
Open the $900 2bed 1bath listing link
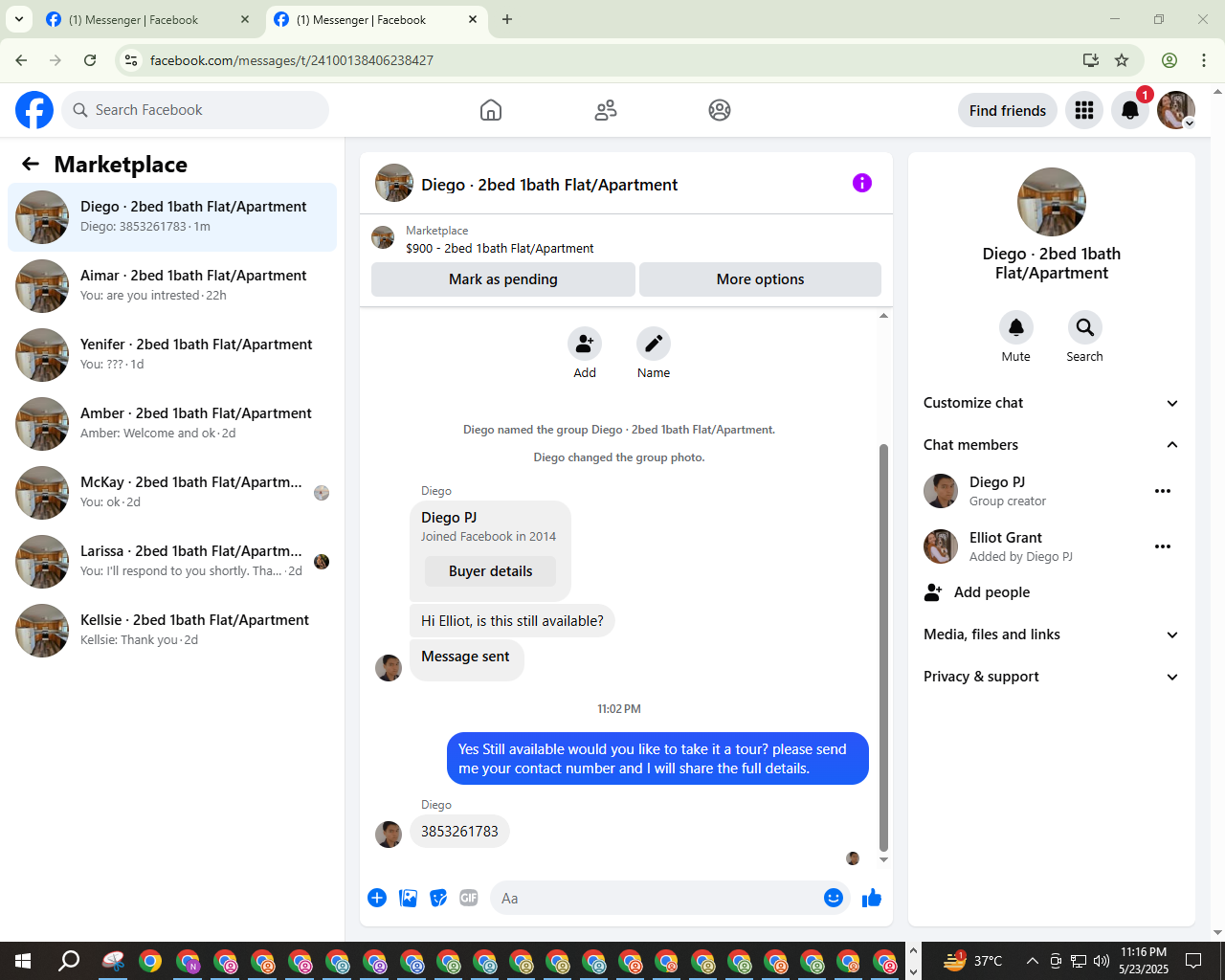tap(500, 248)
